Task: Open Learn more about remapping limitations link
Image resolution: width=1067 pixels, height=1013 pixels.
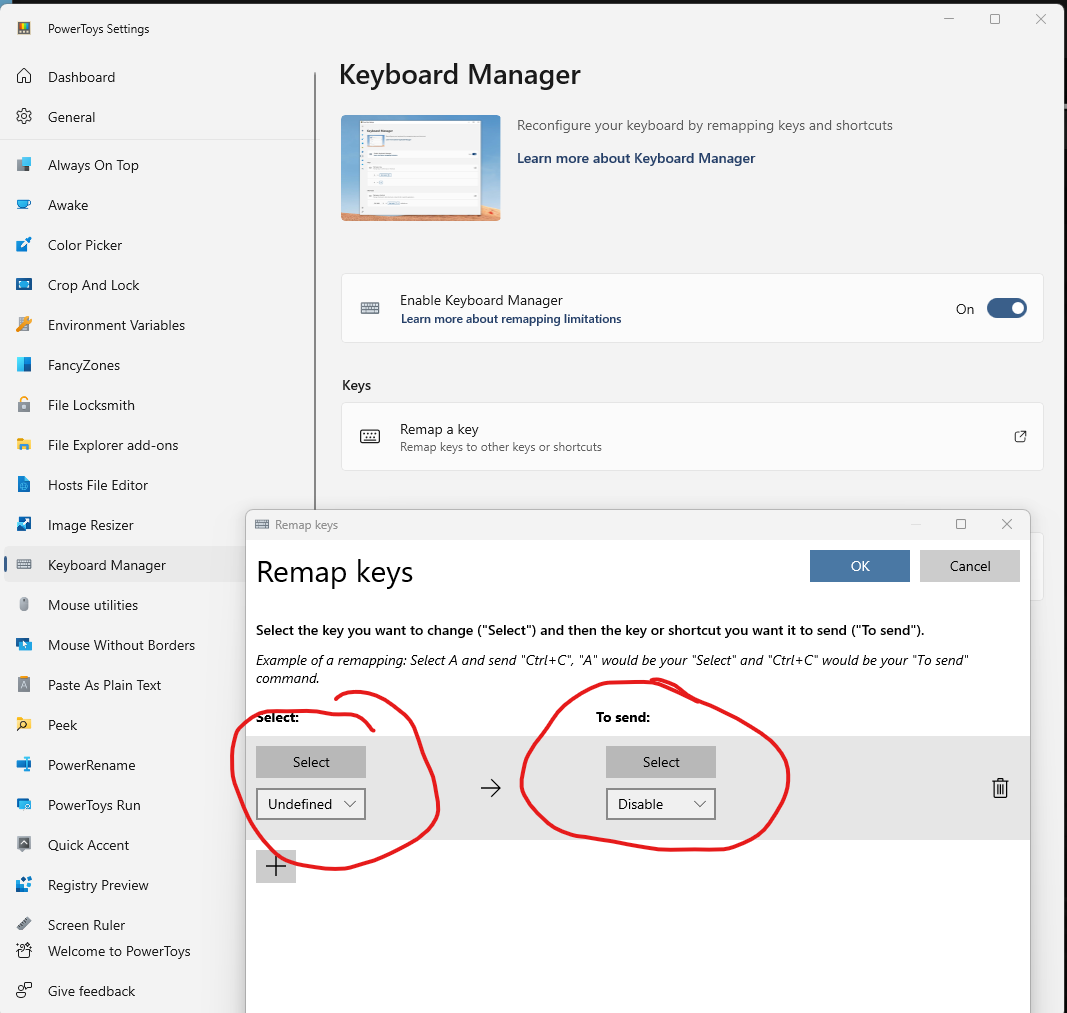Action: tap(511, 319)
